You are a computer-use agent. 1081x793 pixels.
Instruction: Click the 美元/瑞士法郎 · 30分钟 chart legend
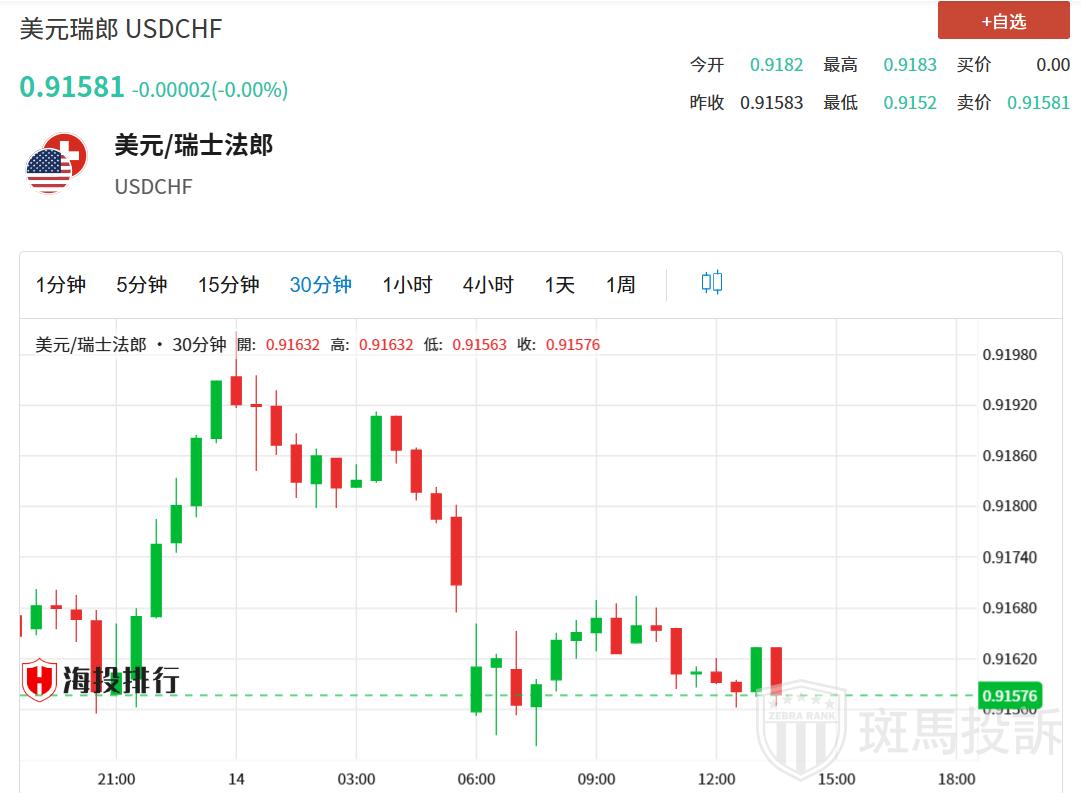click(131, 345)
